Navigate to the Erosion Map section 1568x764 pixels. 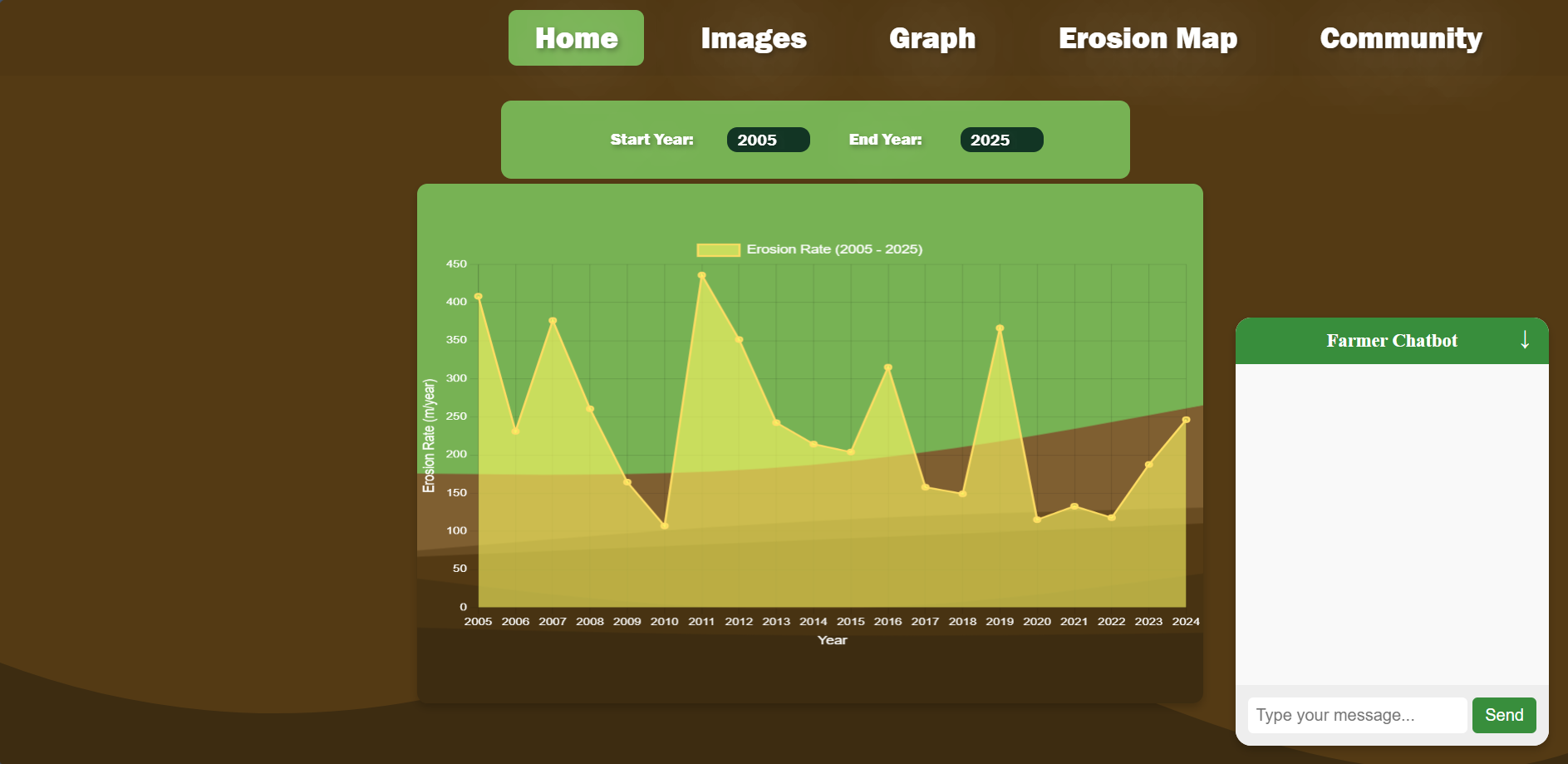[1148, 37]
